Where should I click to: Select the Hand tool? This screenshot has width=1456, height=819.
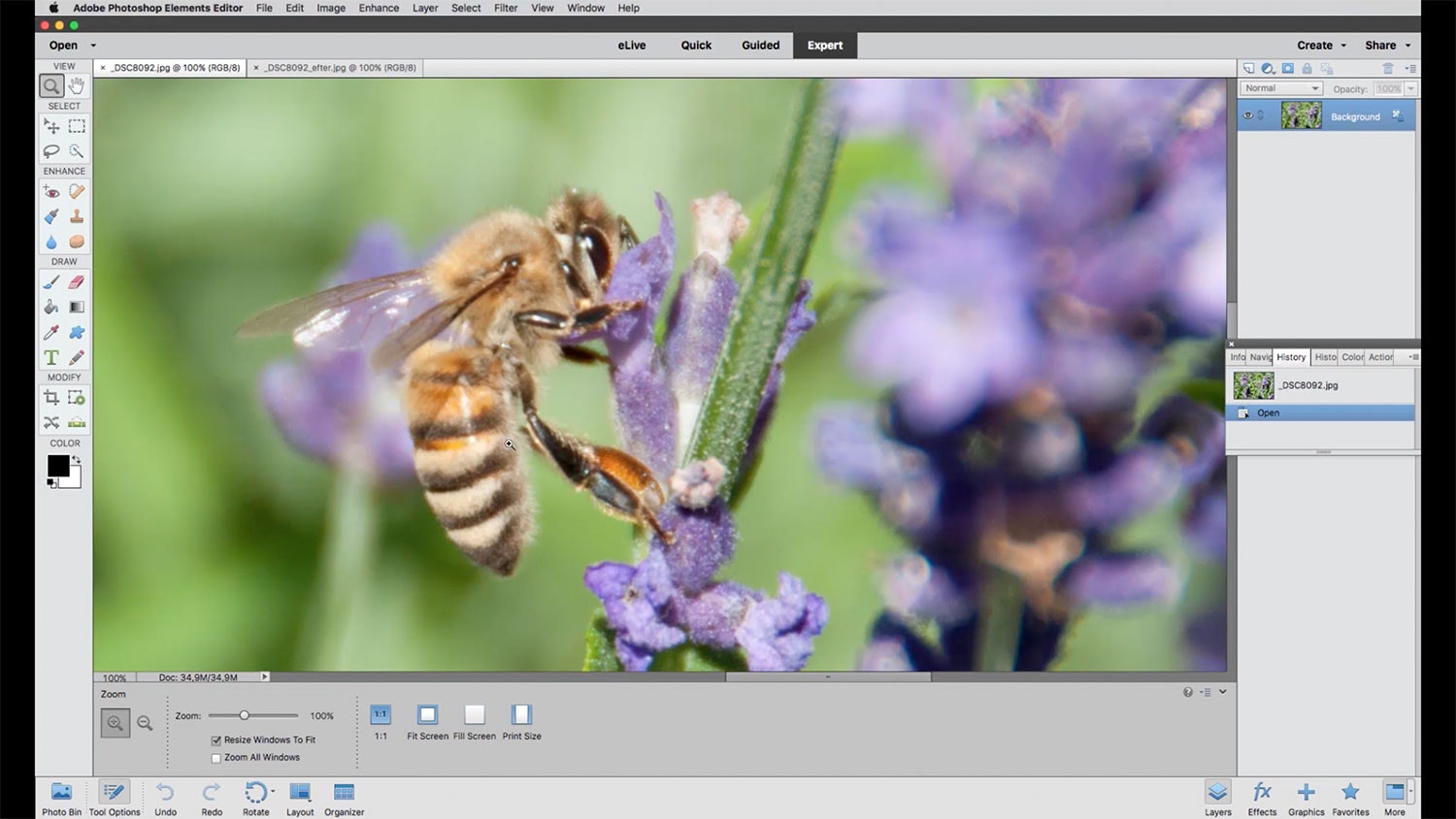click(x=77, y=85)
